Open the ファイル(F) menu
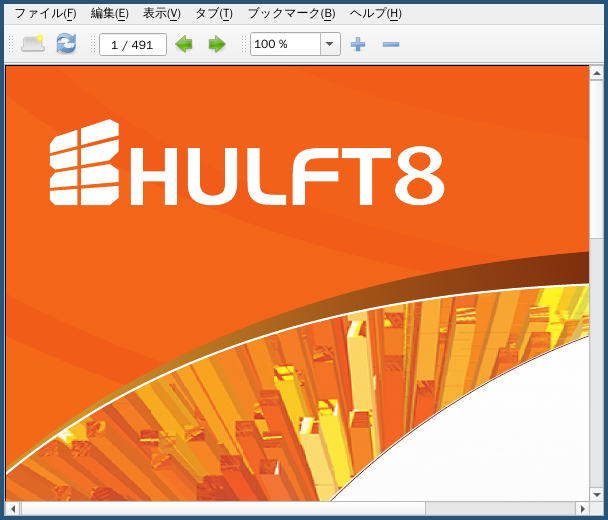The width and height of the screenshot is (608, 520). pyautogui.click(x=45, y=14)
